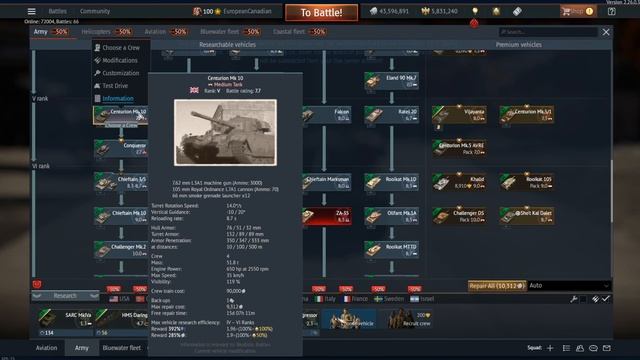Switch to Aviation preset at bottom

[46, 348]
